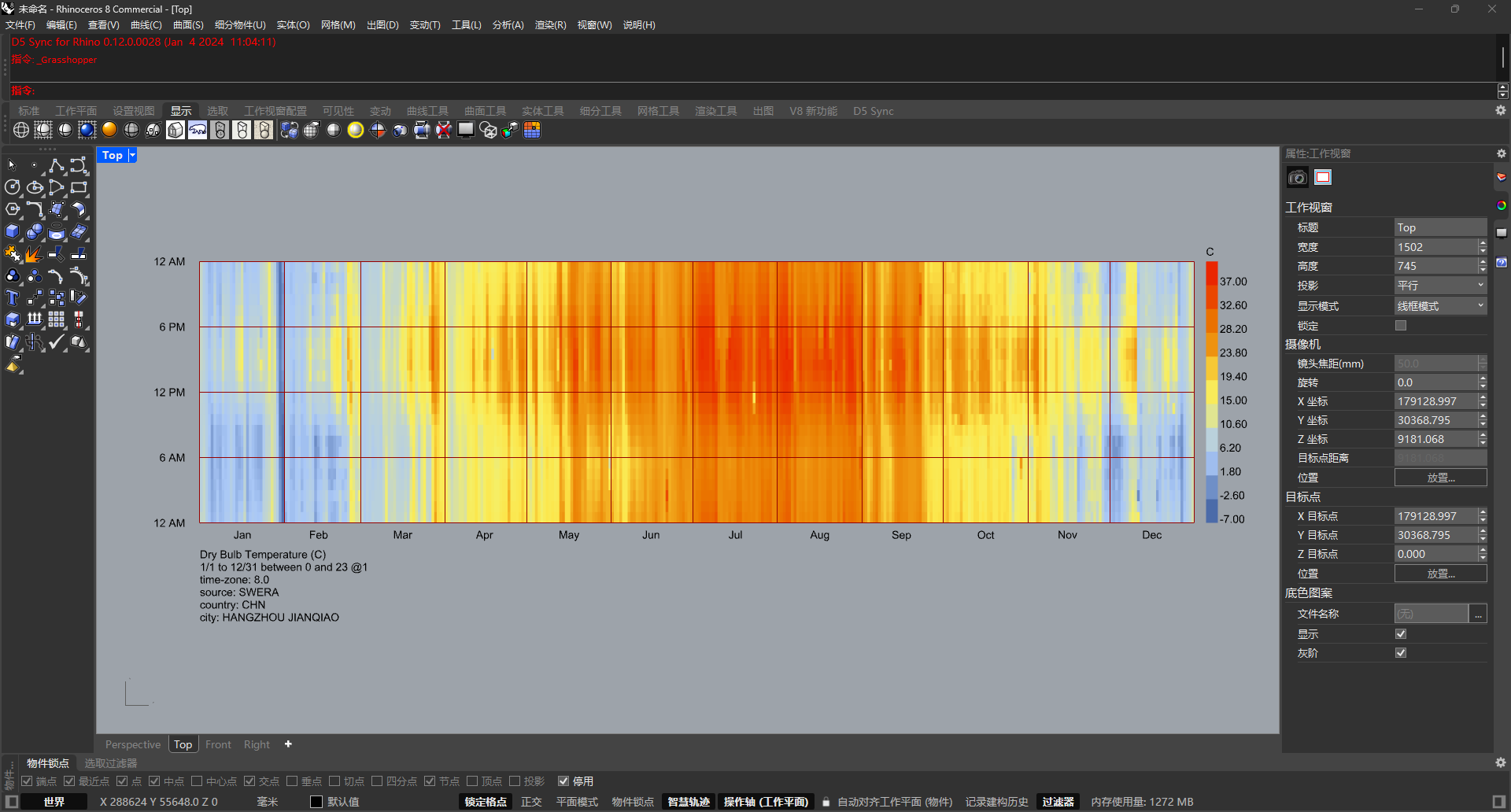Open the 文件(F) menu
Image resolution: width=1511 pixels, height=812 pixels.
tap(20, 25)
